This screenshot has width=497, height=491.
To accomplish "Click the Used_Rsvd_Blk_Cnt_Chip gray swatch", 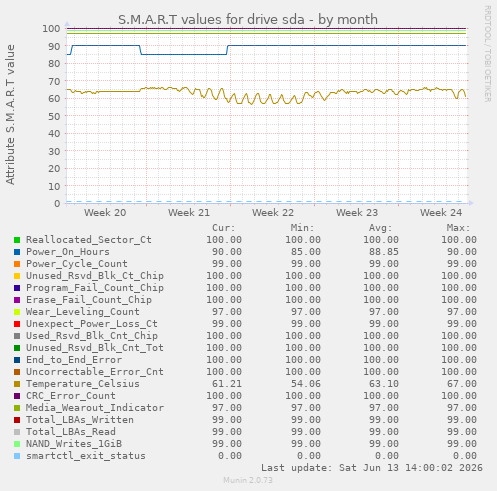I will (x=17, y=336).
